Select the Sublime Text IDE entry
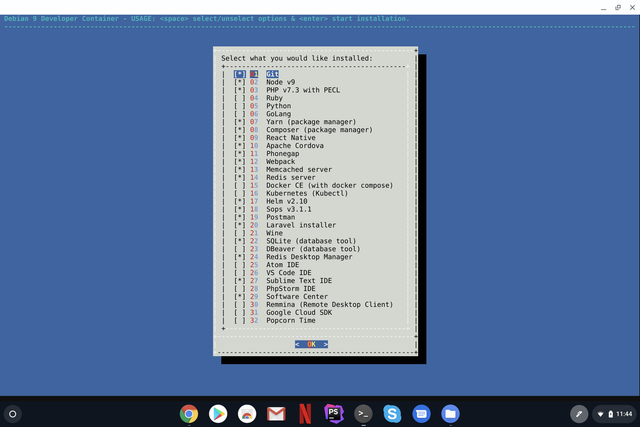Image resolution: width=640 pixels, height=427 pixels. coord(283,281)
